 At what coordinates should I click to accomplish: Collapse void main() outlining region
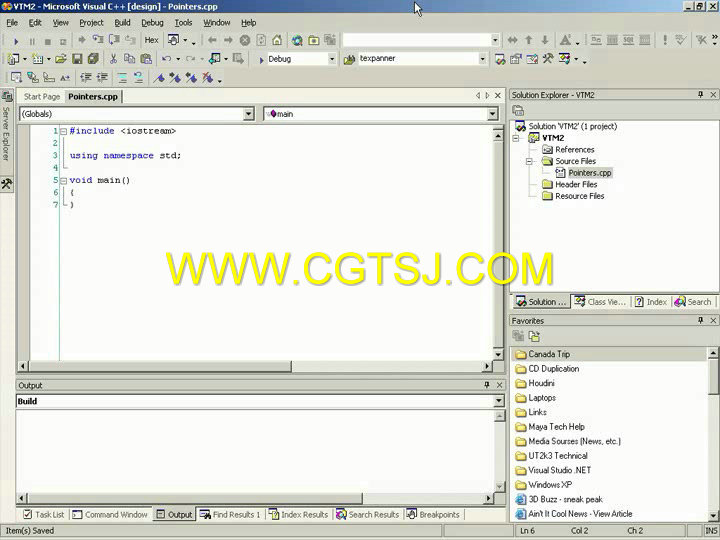tap(64, 180)
